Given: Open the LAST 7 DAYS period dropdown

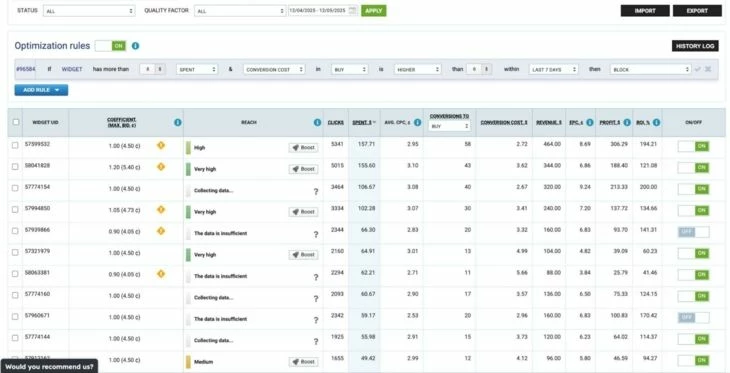Looking at the screenshot, I should click(x=554, y=69).
